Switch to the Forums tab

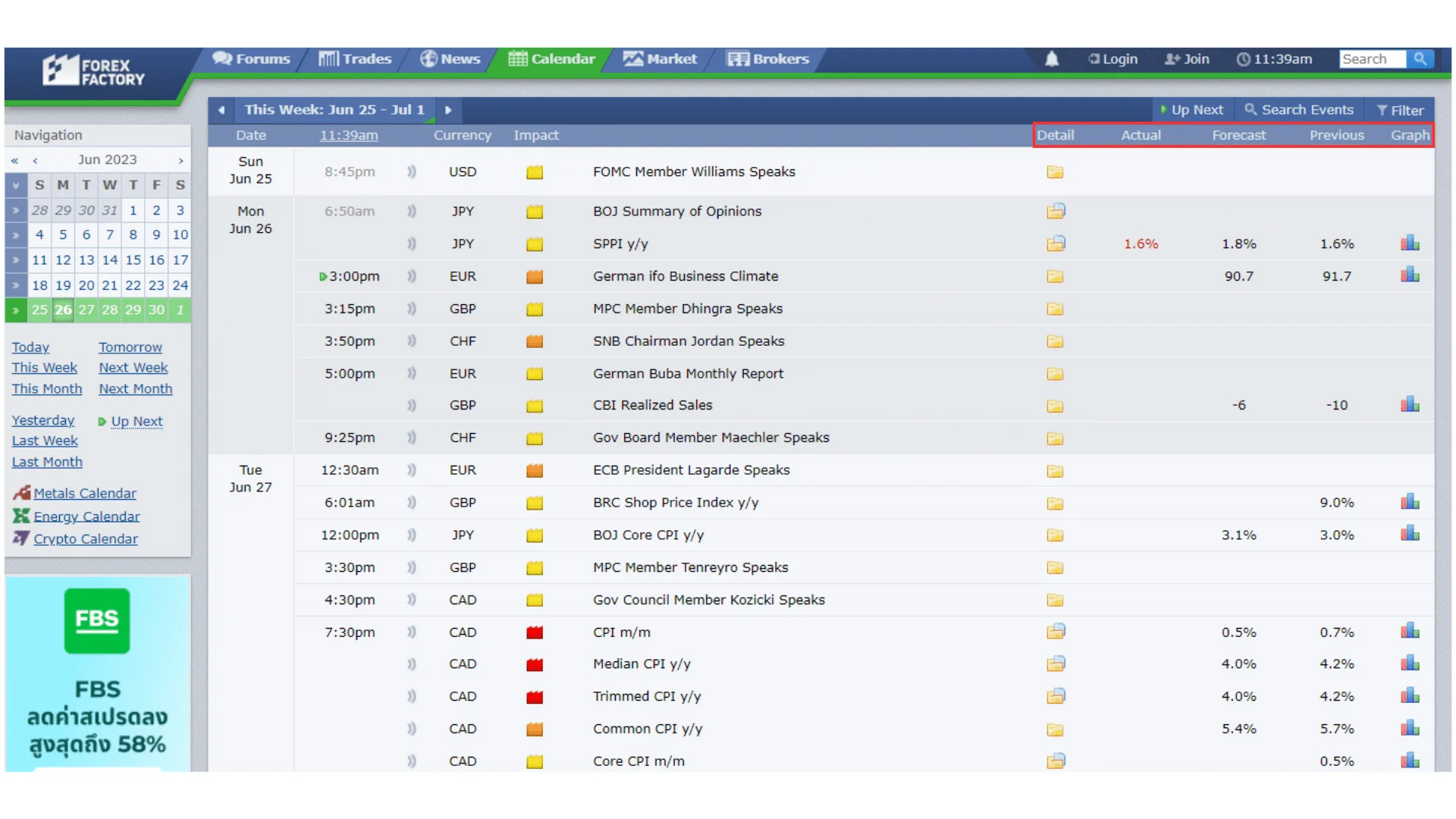coord(251,59)
